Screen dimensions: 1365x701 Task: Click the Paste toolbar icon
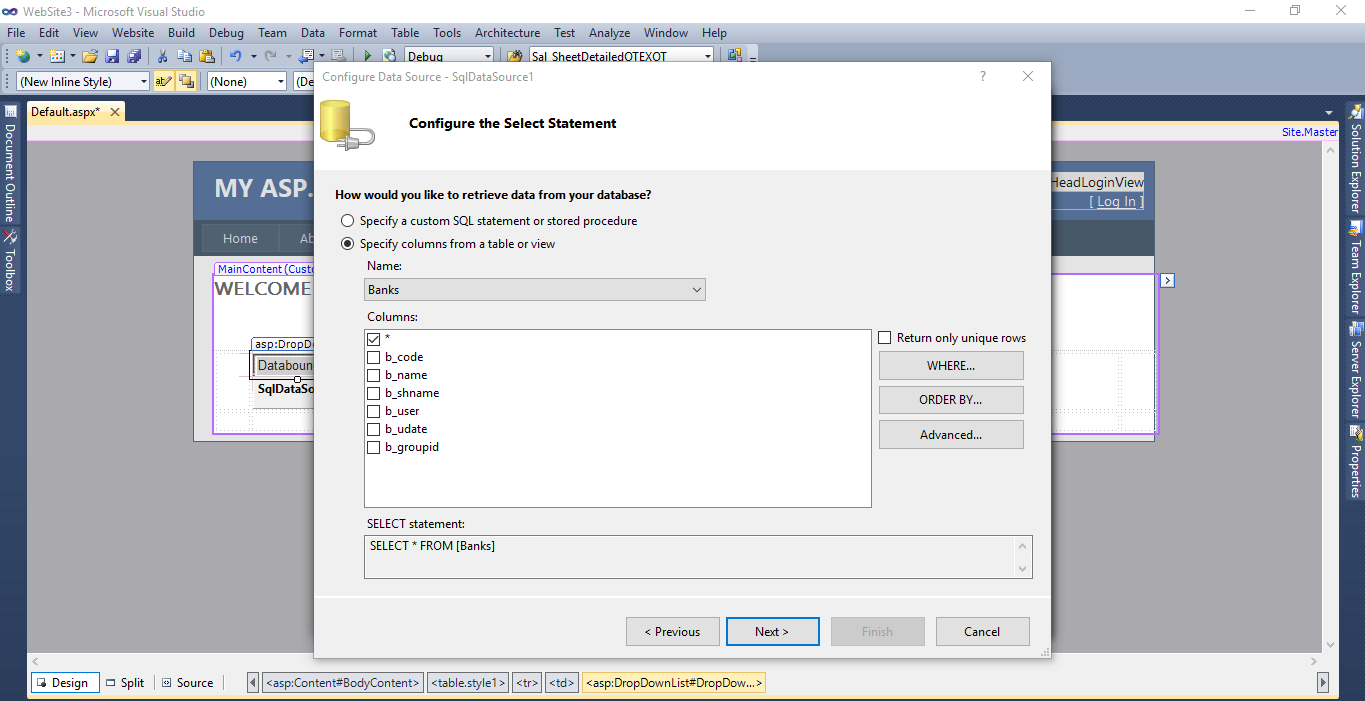[207, 55]
